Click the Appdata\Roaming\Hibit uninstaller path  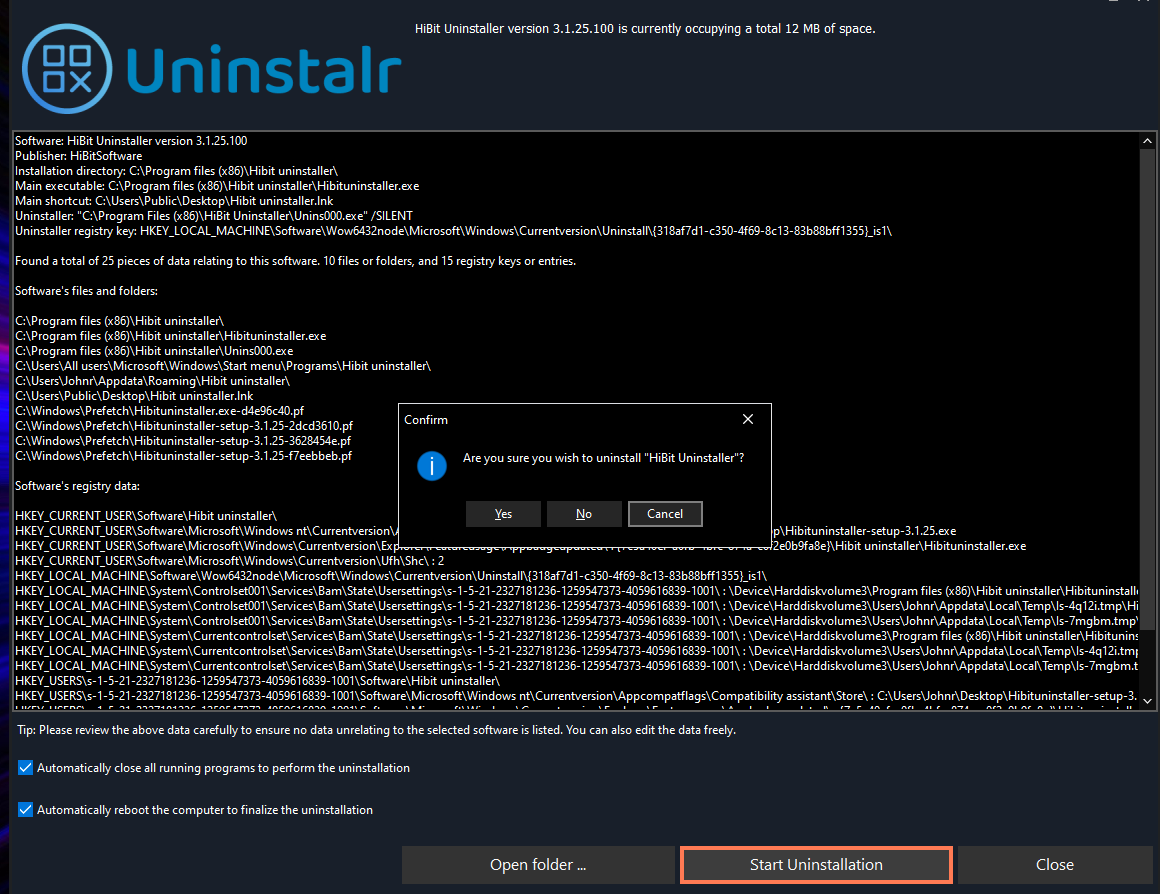click(152, 381)
